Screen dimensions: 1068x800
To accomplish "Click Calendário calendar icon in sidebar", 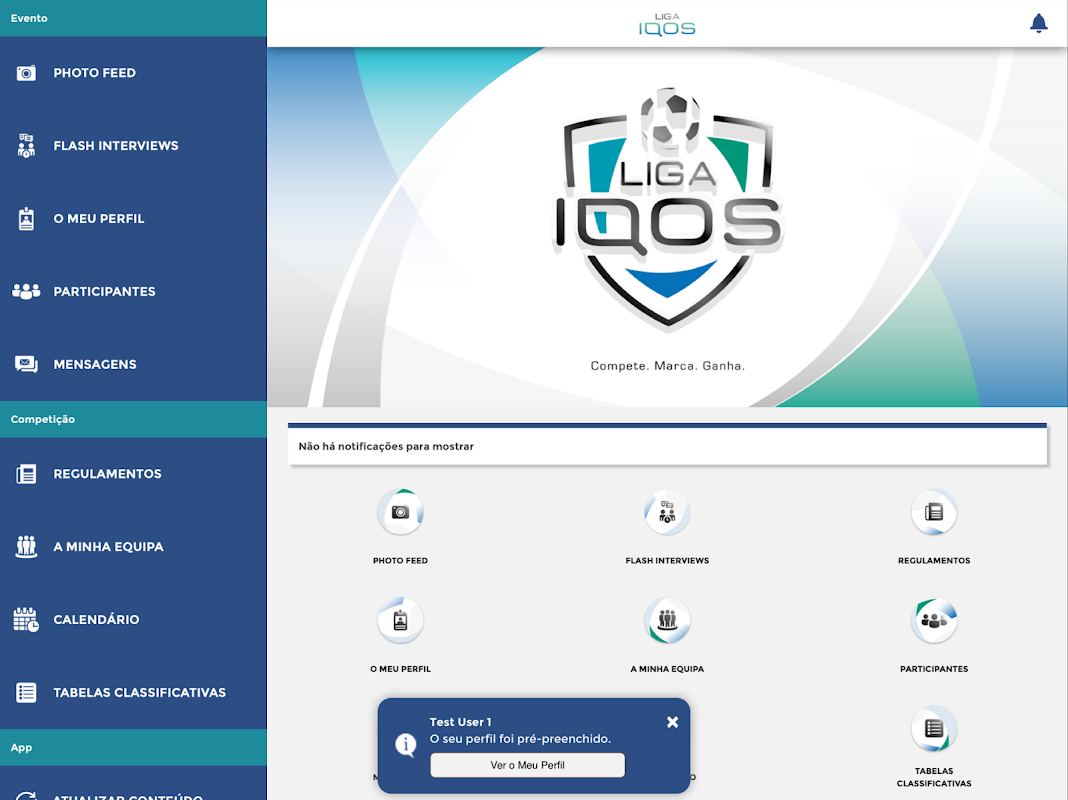I will coord(26,620).
